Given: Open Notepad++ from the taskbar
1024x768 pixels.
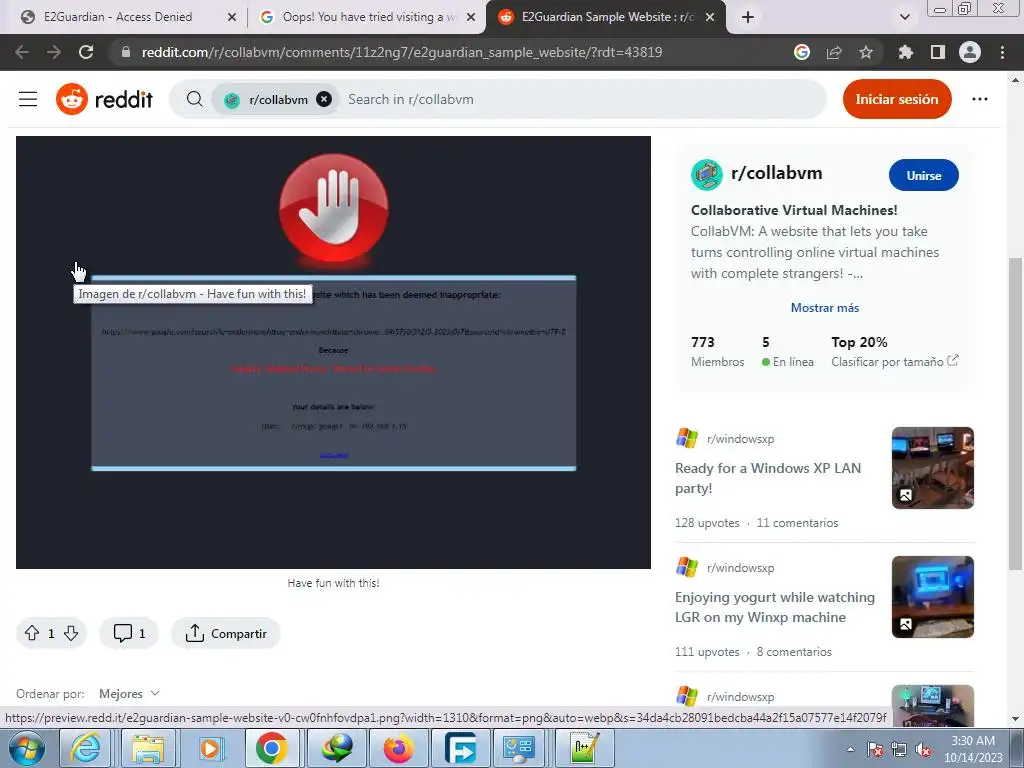Looking at the screenshot, I should 583,748.
